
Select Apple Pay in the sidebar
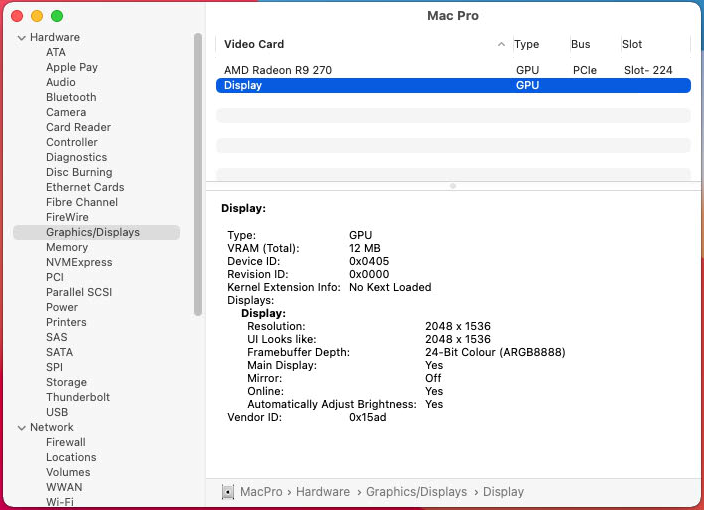(x=72, y=67)
